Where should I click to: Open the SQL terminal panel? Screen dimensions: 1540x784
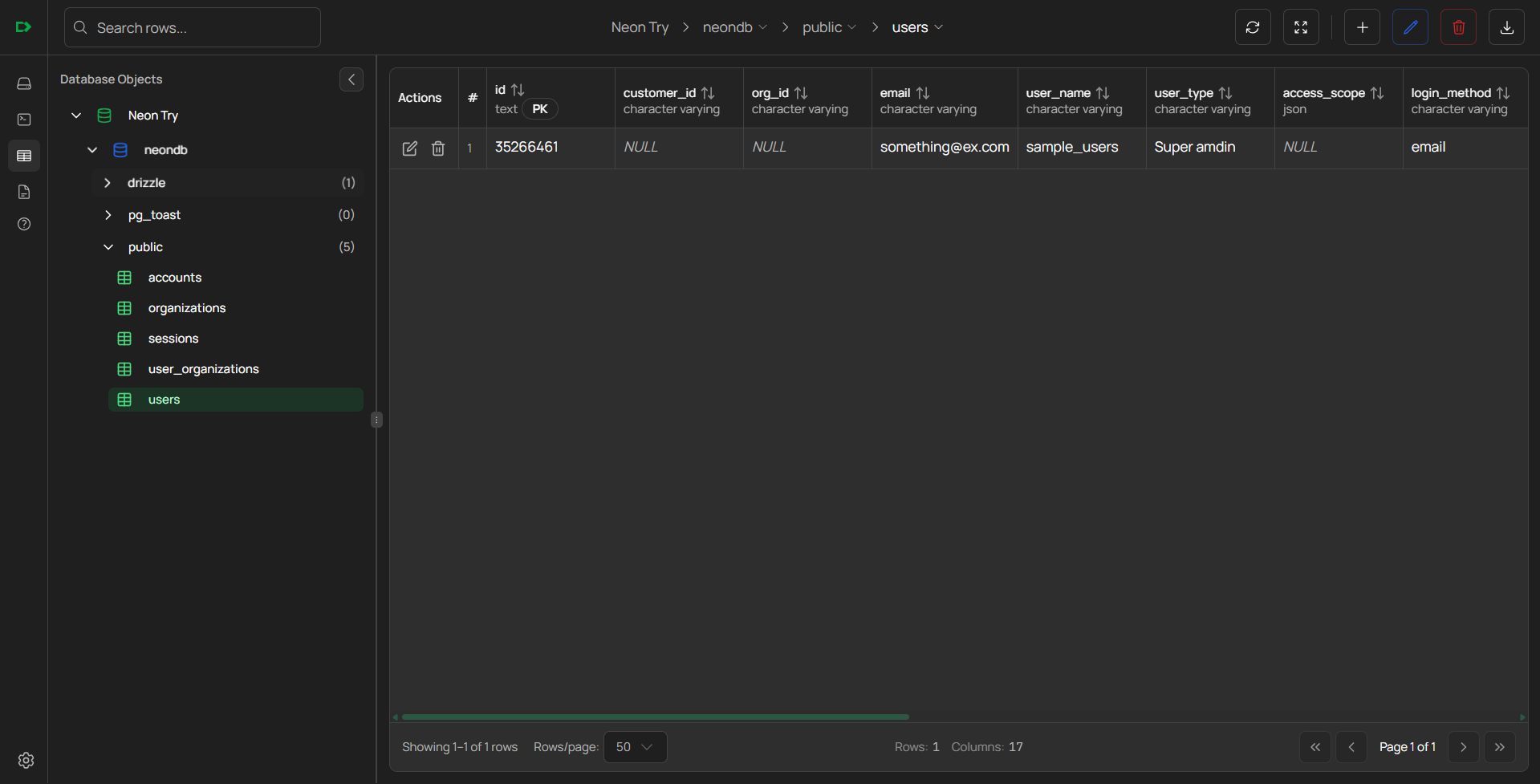point(24,119)
